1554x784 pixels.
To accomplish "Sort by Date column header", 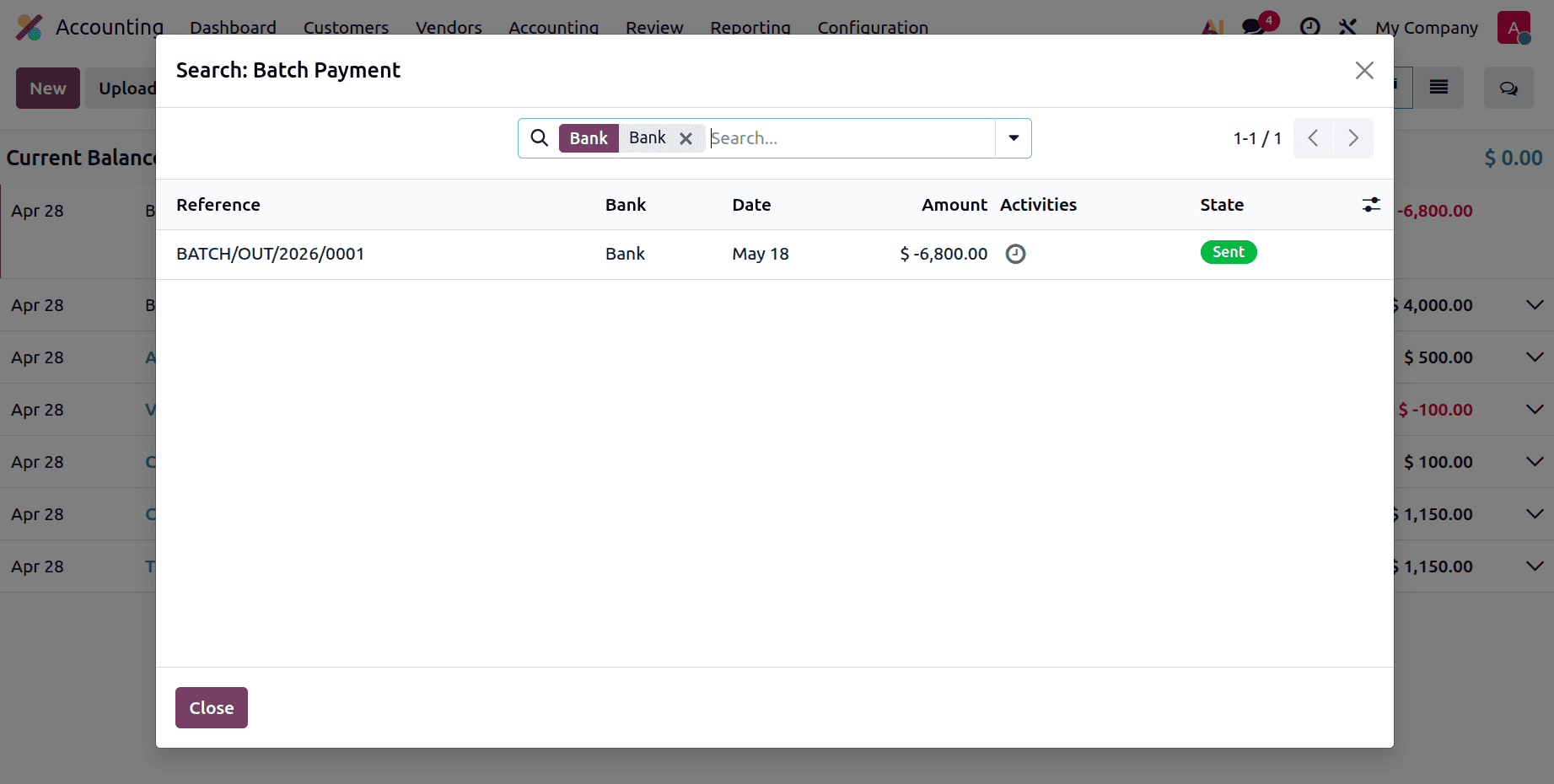I will click(x=751, y=205).
